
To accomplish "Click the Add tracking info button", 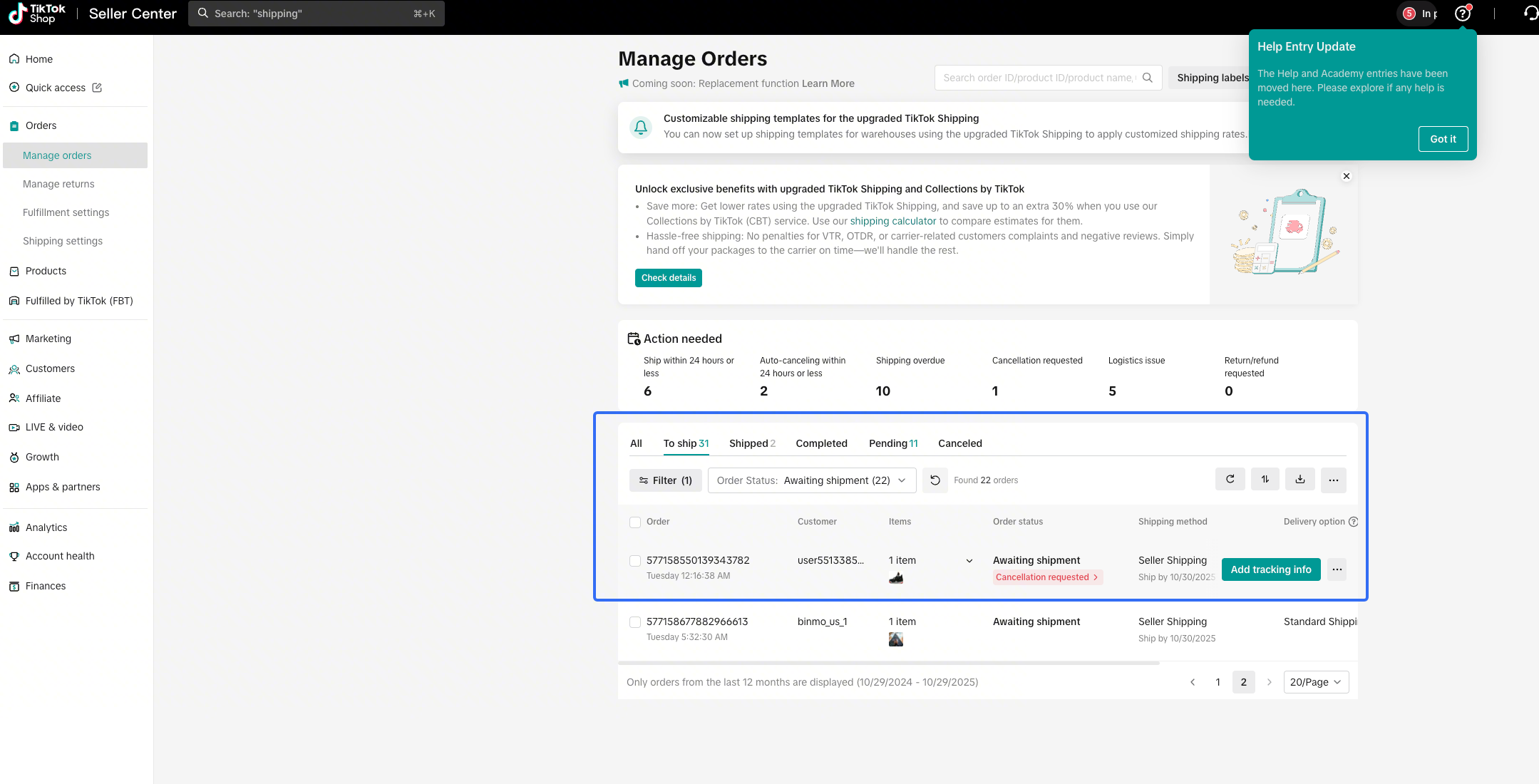I will tap(1270, 569).
